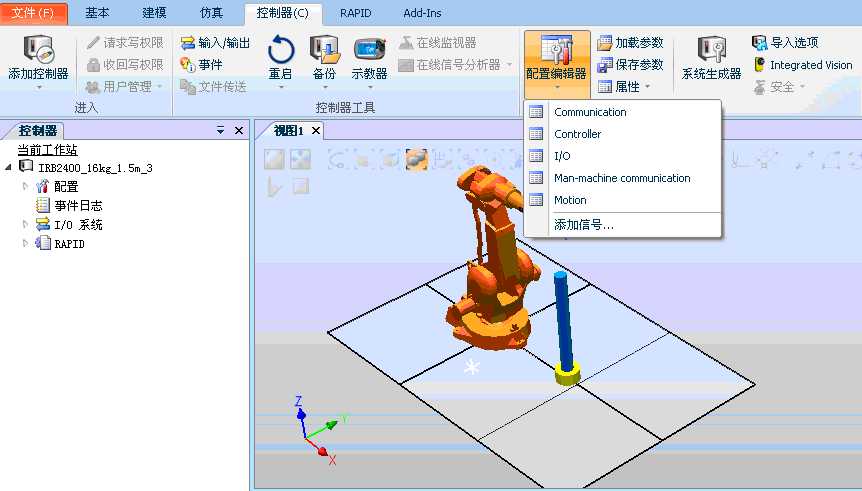Click the 配置编辑器 icon
Viewport: 862px width, 491px height.
tap(556, 49)
